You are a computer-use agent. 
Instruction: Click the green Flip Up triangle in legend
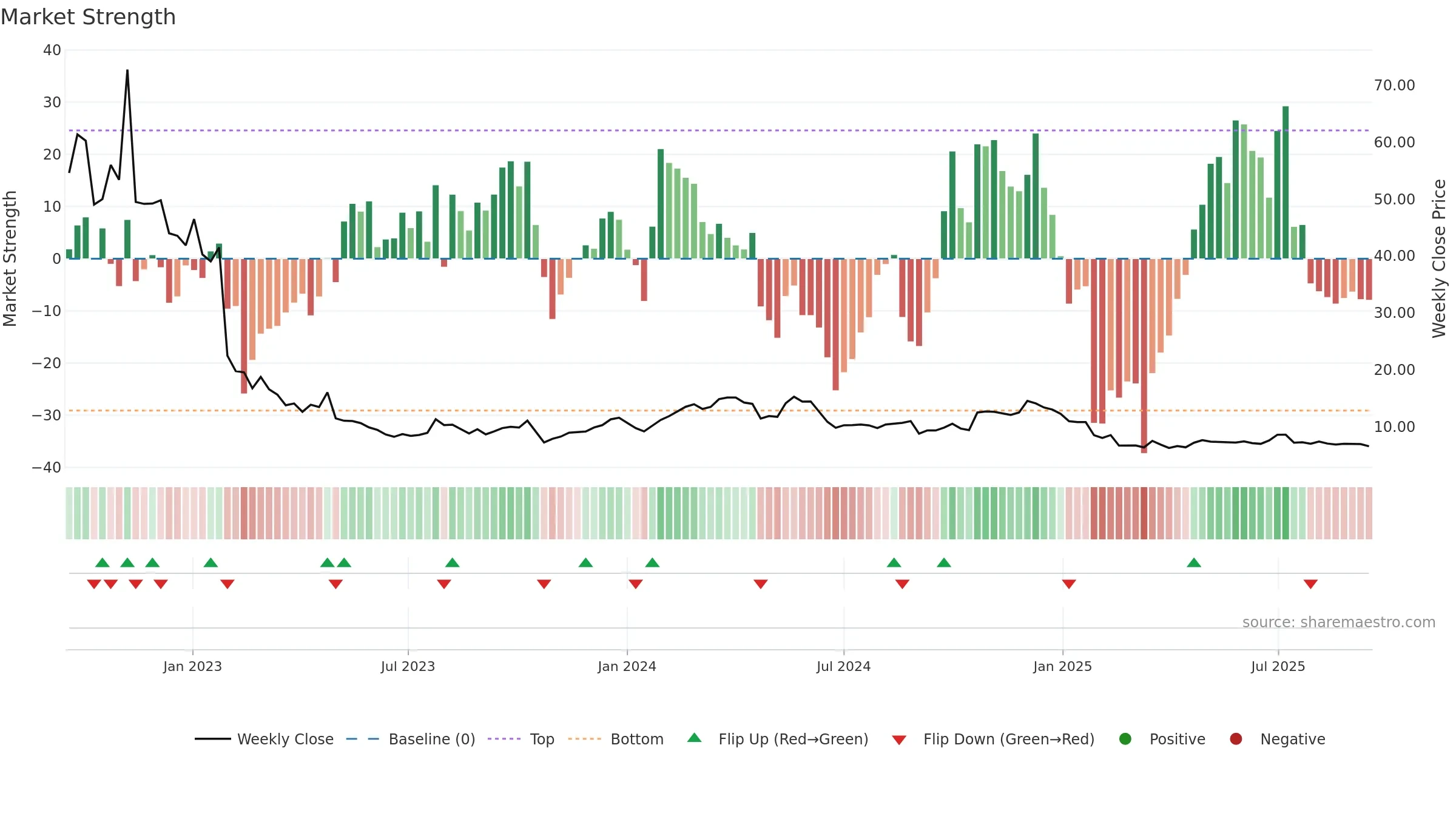(695, 738)
